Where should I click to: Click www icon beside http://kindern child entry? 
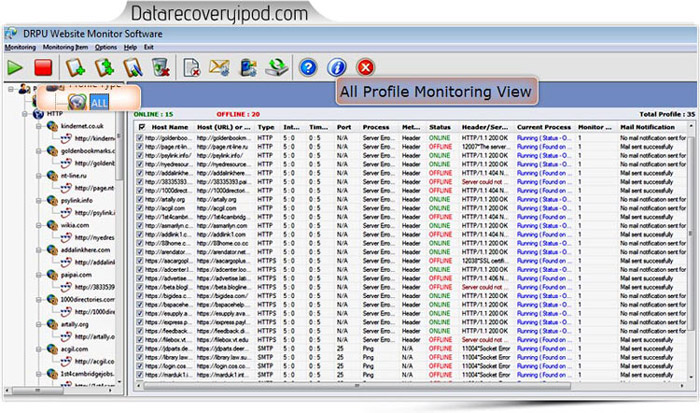66,139
